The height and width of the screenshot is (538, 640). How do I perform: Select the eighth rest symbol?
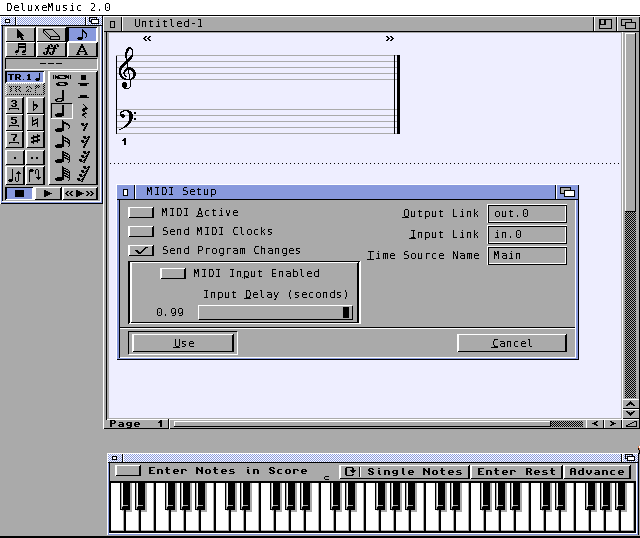[84, 127]
